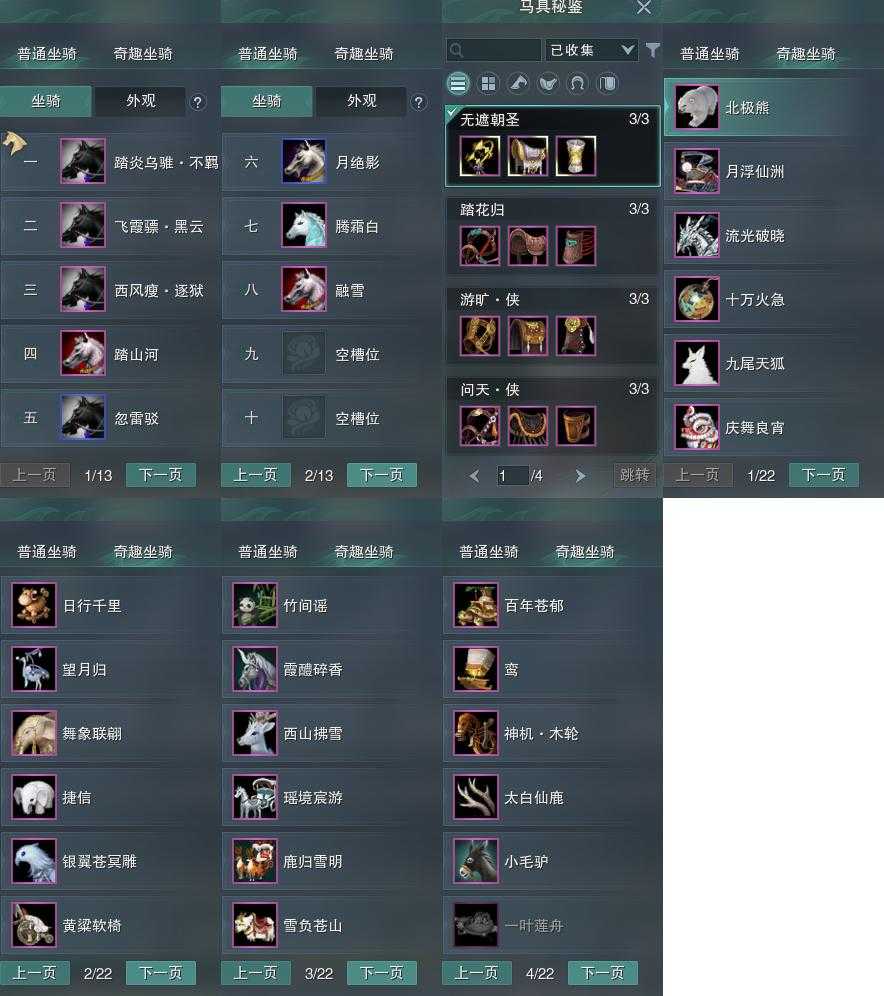884x996 pixels.
Task: Click 下一页 on page 1/13
Action: pyautogui.click(x=161, y=475)
